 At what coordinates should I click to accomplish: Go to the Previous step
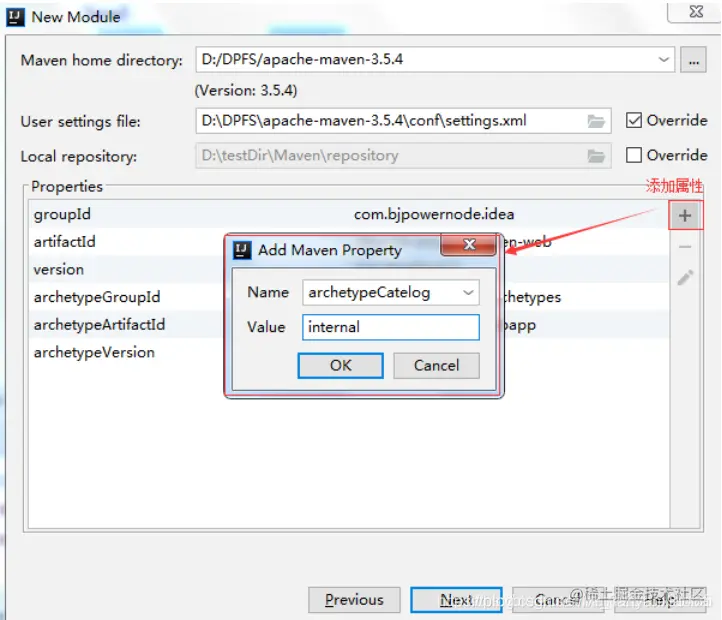click(354, 600)
